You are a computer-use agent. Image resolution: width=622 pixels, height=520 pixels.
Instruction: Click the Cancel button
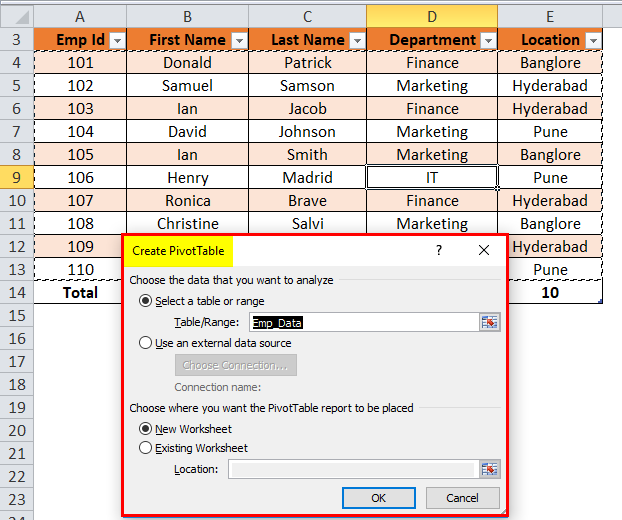pos(462,498)
